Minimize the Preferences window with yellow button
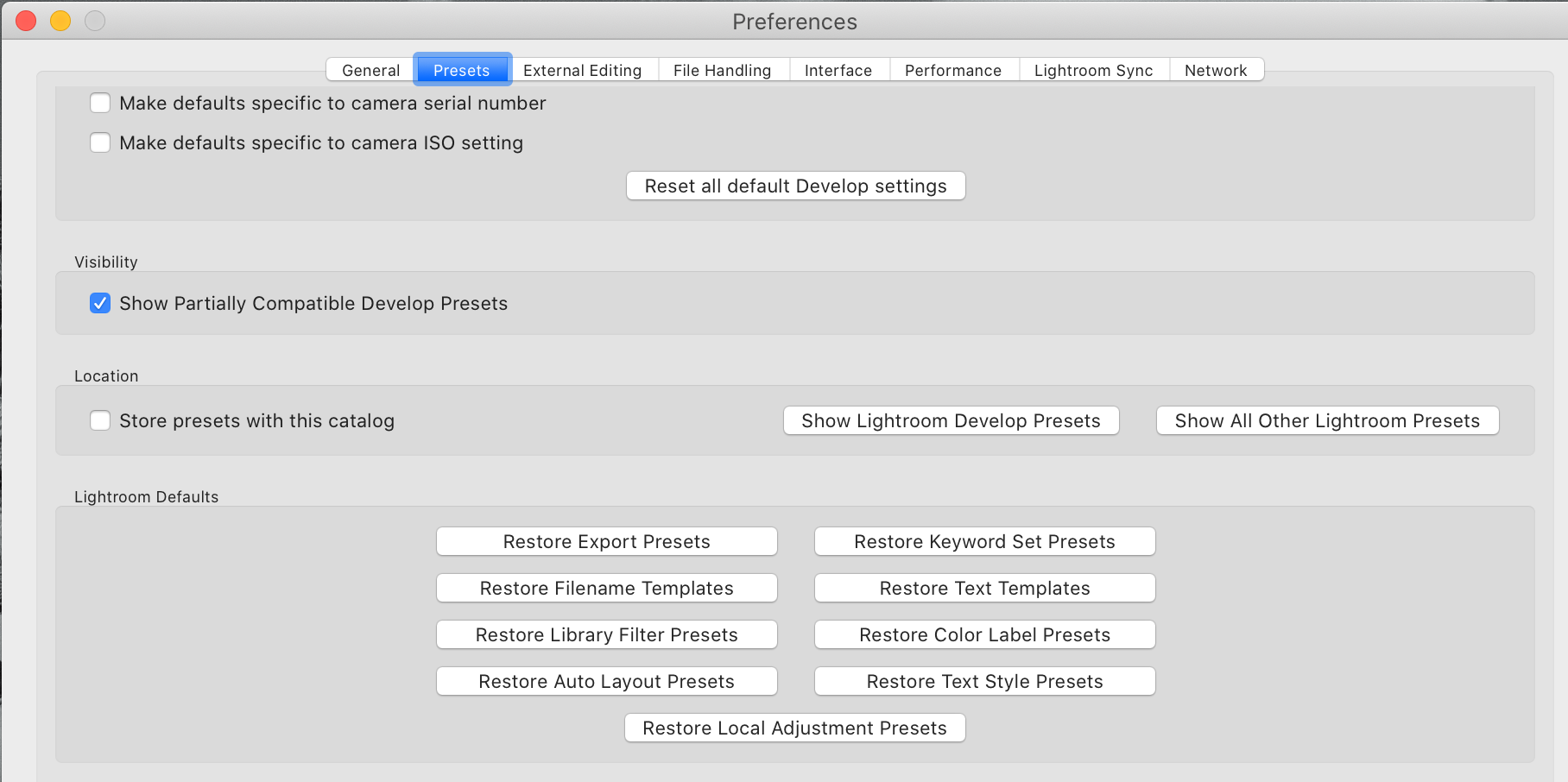The width and height of the screenshot is (1568, 782). click(60, 21)
